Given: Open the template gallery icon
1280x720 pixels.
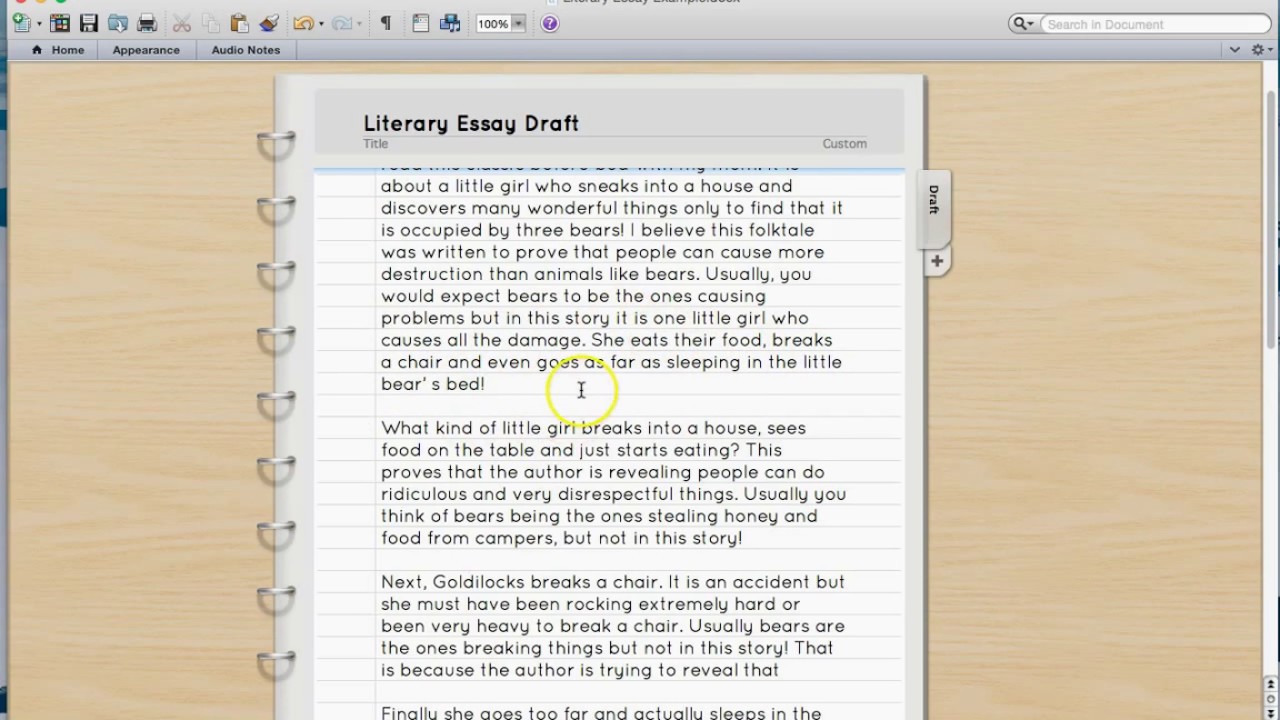Looking at the screenshot, I should pos(60,23).
